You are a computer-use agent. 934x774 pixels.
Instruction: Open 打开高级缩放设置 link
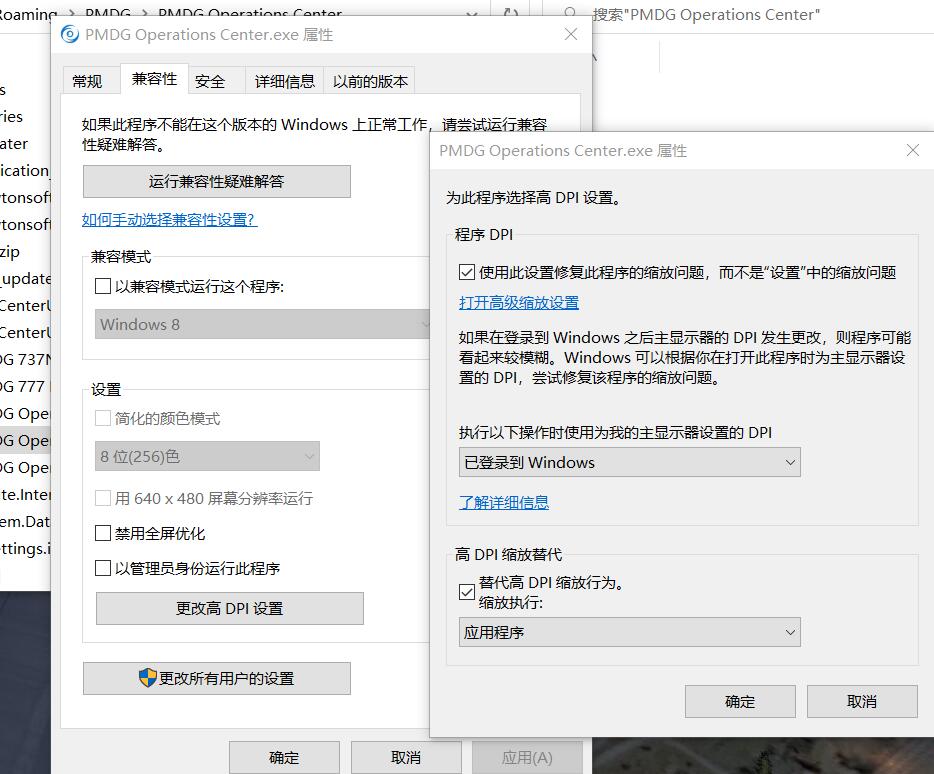pyautogui.click(x=519, y=303)
